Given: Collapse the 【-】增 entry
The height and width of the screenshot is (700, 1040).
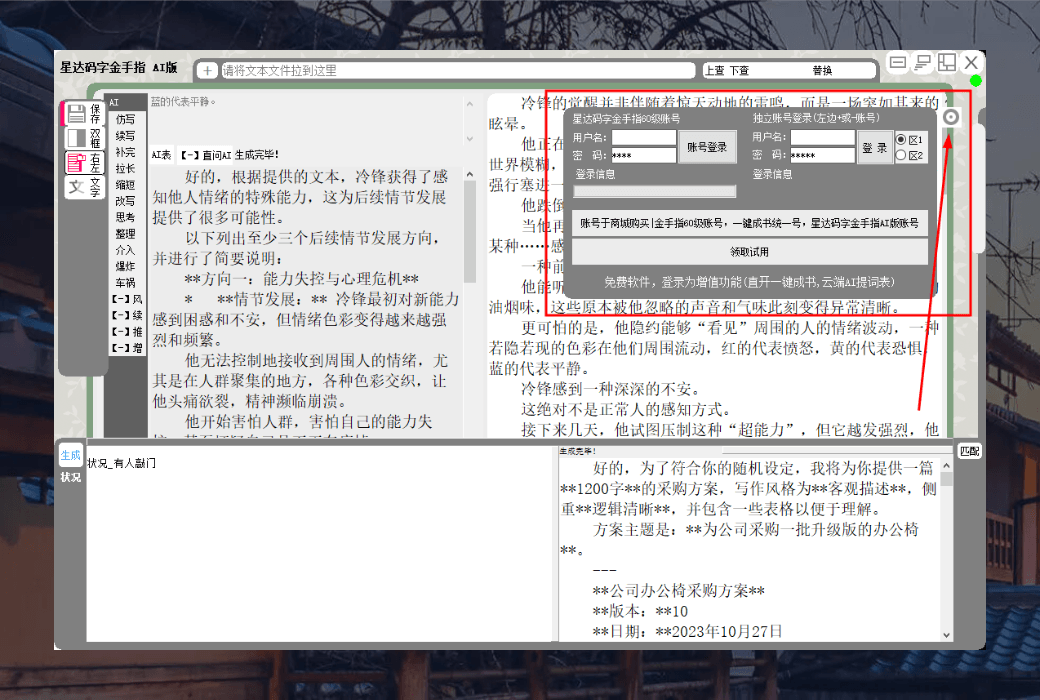Looking at the screenshot, I should tap(127, 347).
